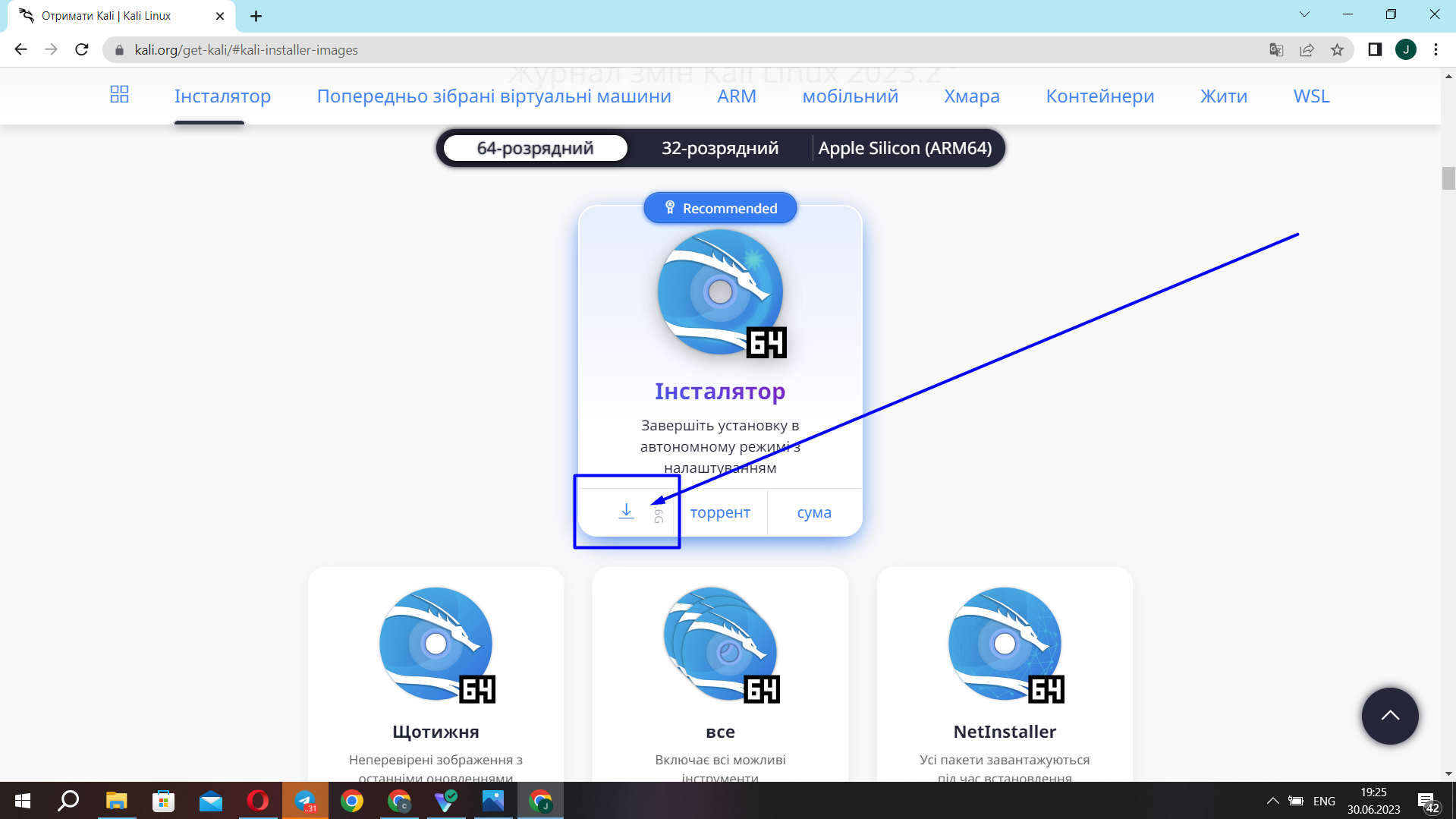The height and width of the screenshot is (819, 1456).
Task: Select the 64-розрядний architecture option
Action: coord(535,148)
